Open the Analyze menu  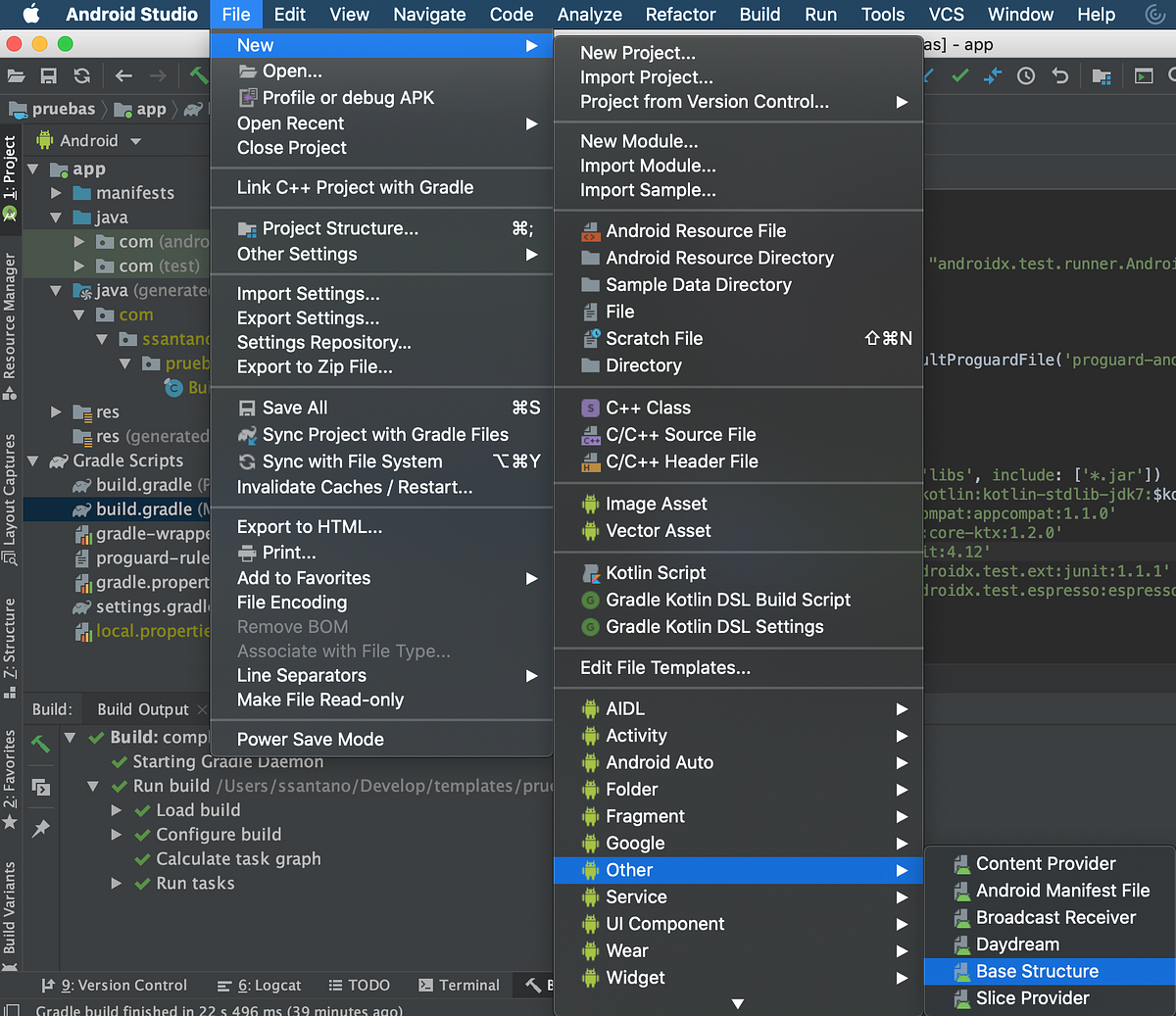point(589,15)
